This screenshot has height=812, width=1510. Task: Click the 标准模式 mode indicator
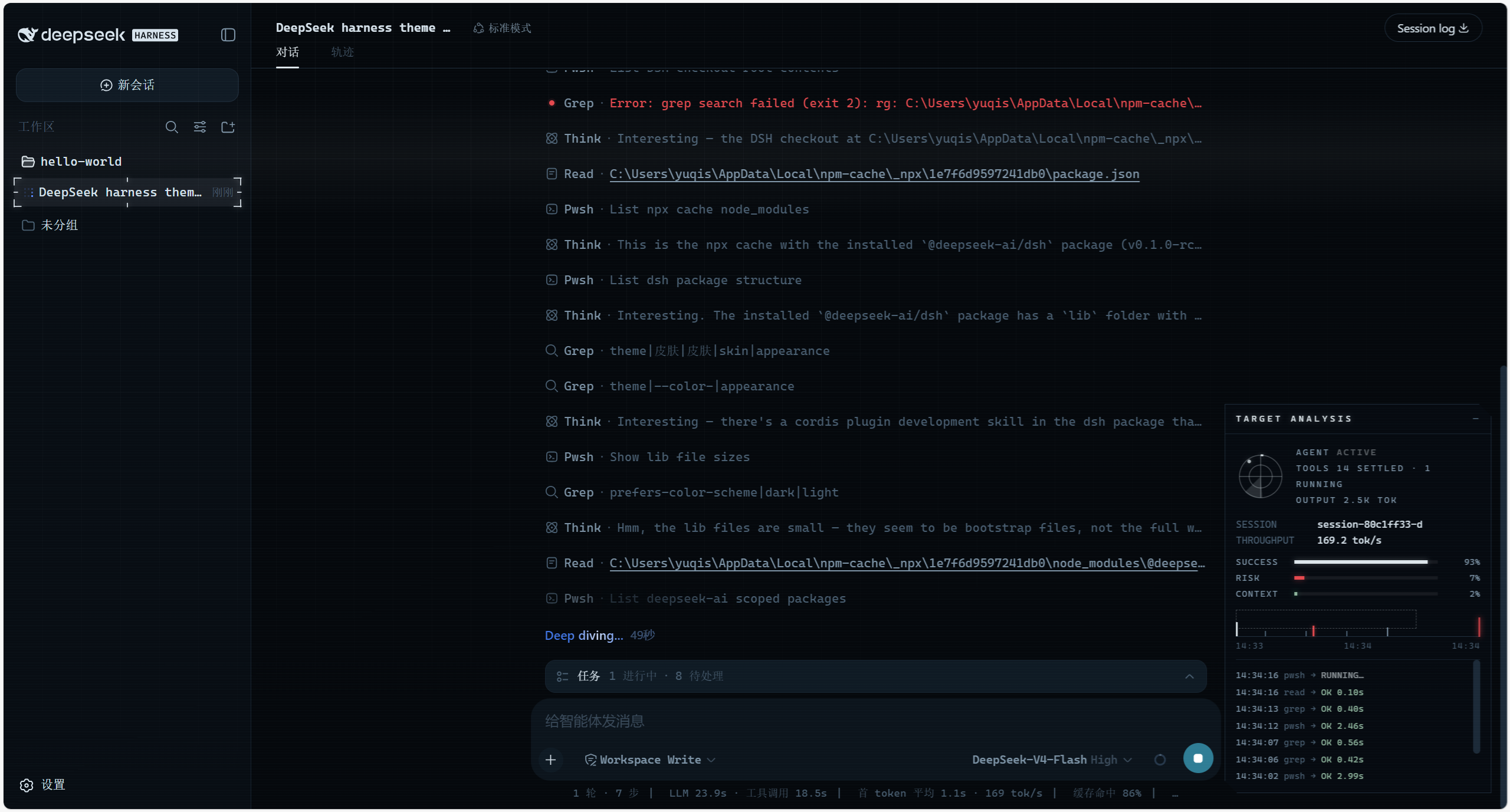503,28
